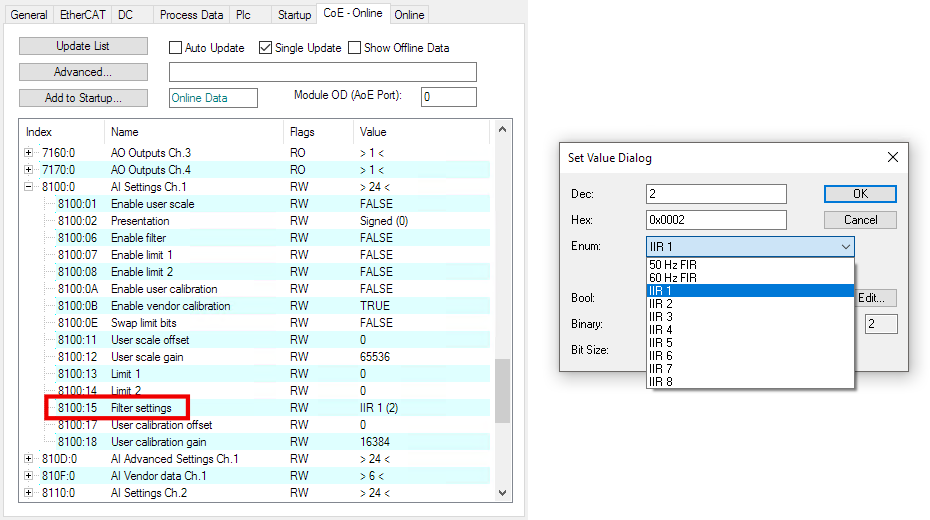Choose IIR 3 from Enum list
This screenshot has height=520, width=930.
(750, 317)
